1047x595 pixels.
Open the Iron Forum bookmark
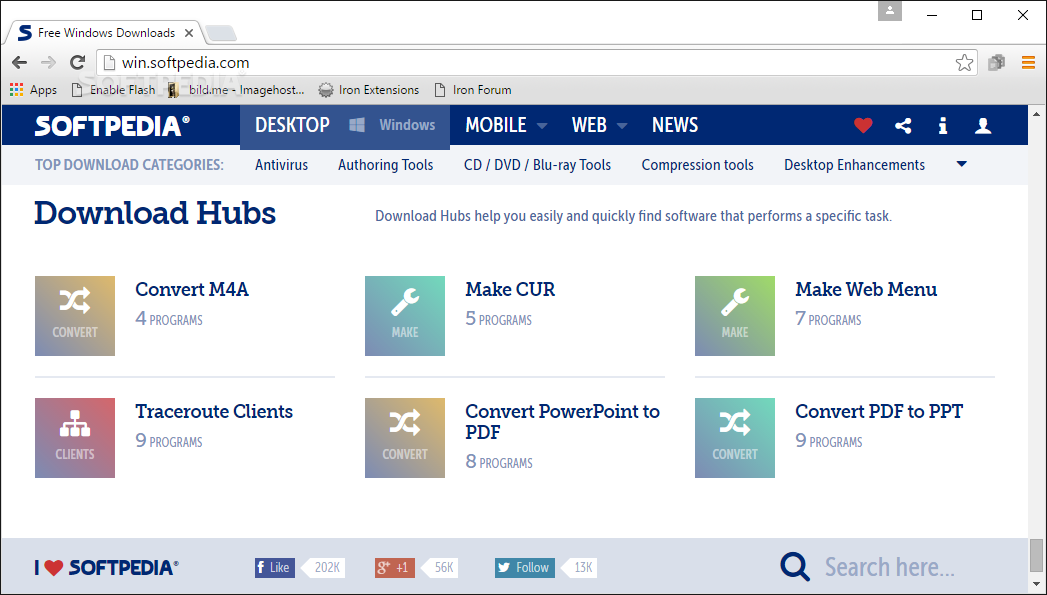tap(473, 89)
